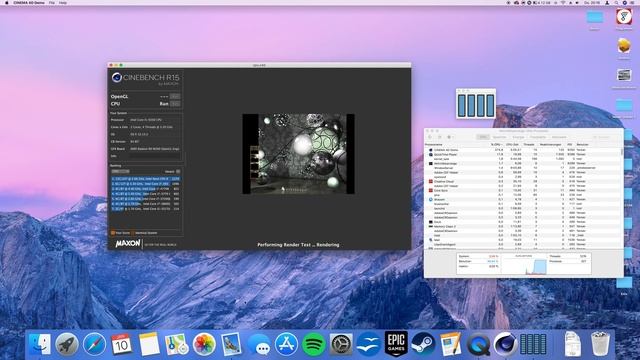Launch Safari from the Dock
The width and height of the screenshot is (640, 360).
tap(94, 344)
